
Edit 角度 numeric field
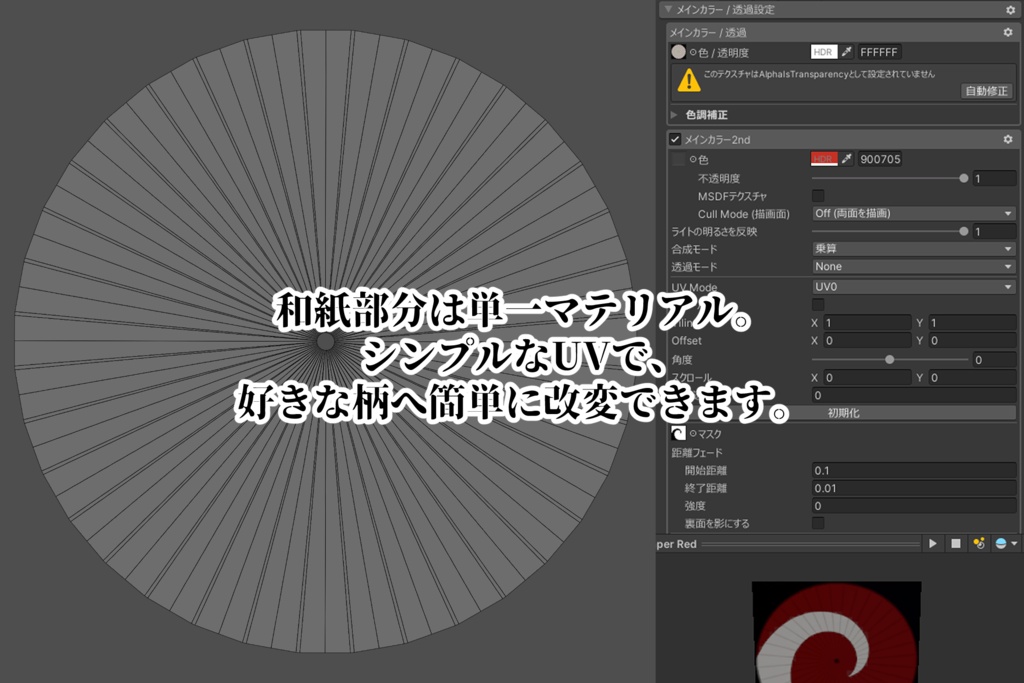[x=994, y=360]
